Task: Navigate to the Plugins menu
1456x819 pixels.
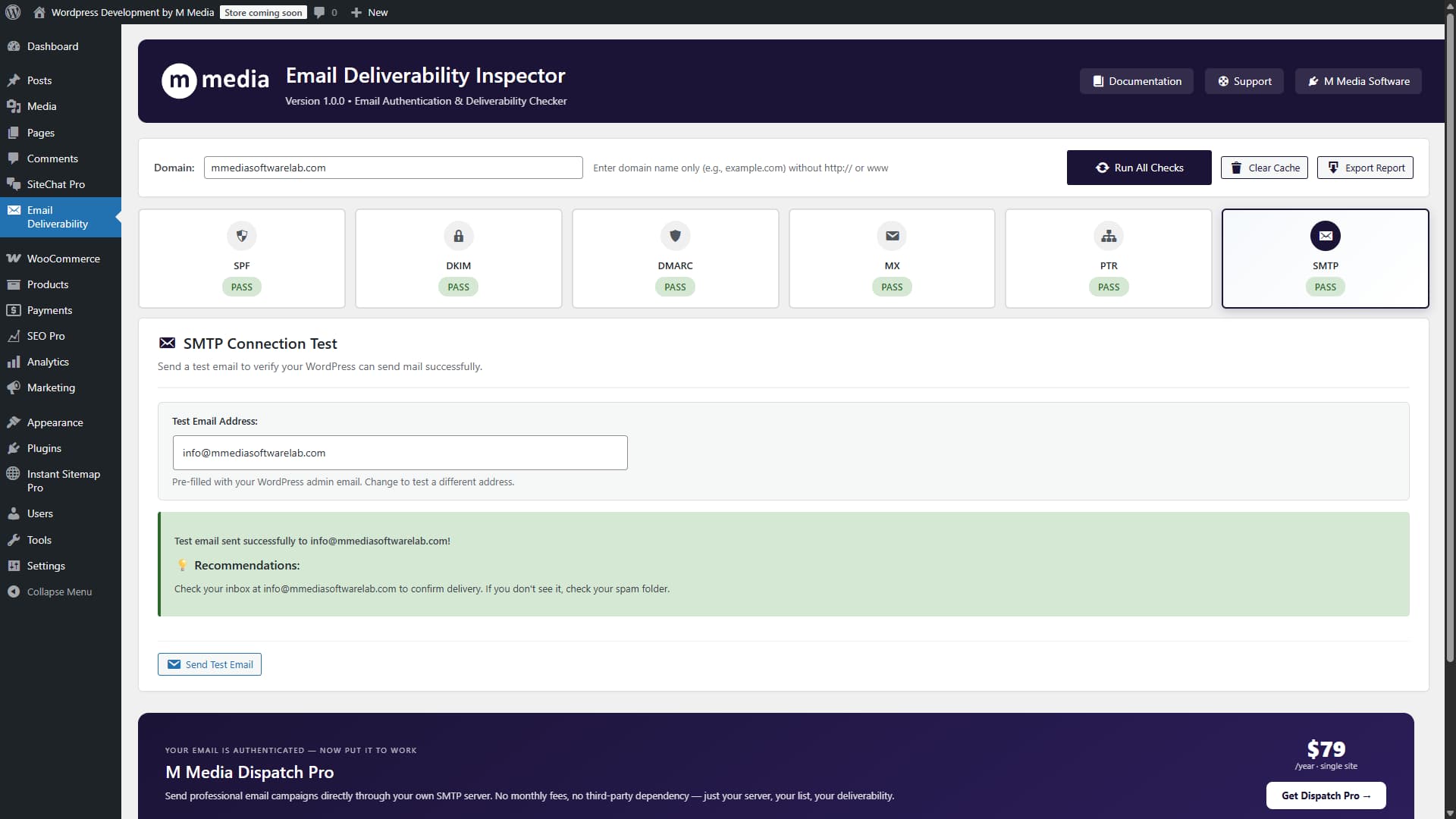Action: pos(44,447)
